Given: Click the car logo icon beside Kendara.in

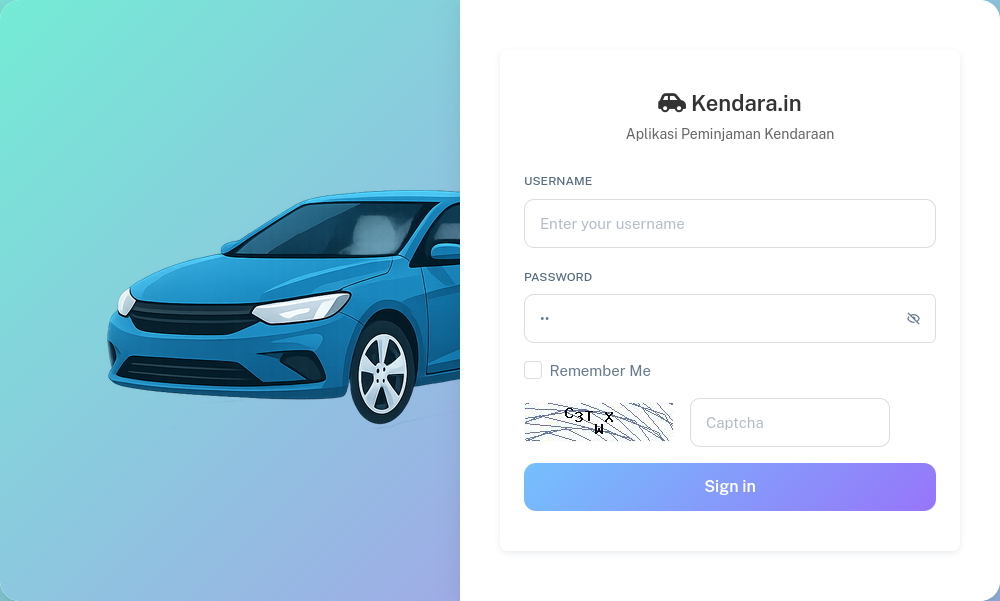Looking at the screenshot, I should tap(672, 103).
